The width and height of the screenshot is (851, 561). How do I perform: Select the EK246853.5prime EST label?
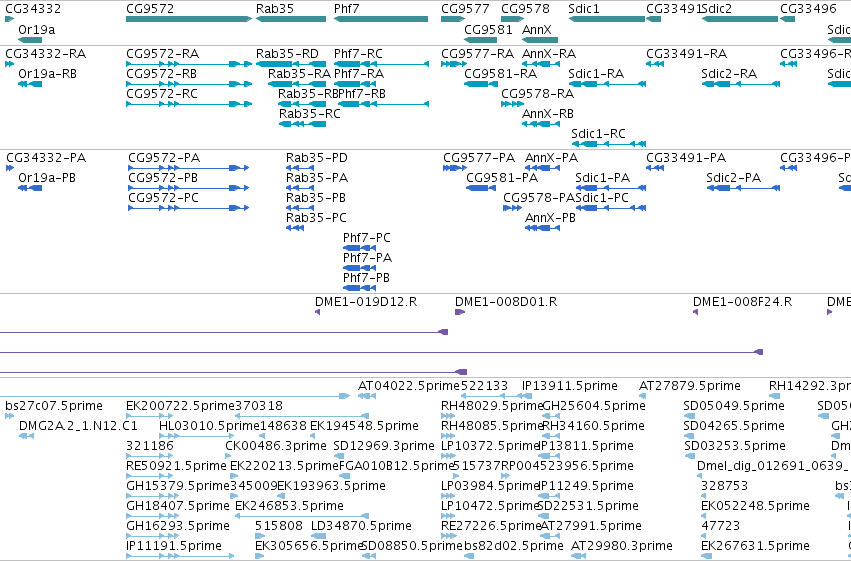[x=289, y=506]
